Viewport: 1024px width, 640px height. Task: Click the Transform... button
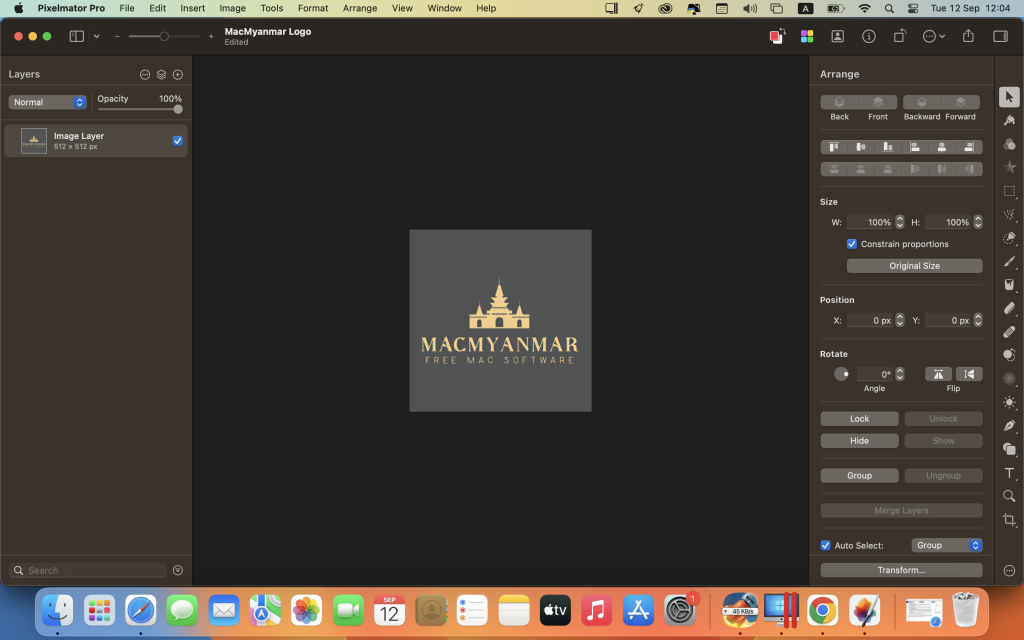coord(901,570)
